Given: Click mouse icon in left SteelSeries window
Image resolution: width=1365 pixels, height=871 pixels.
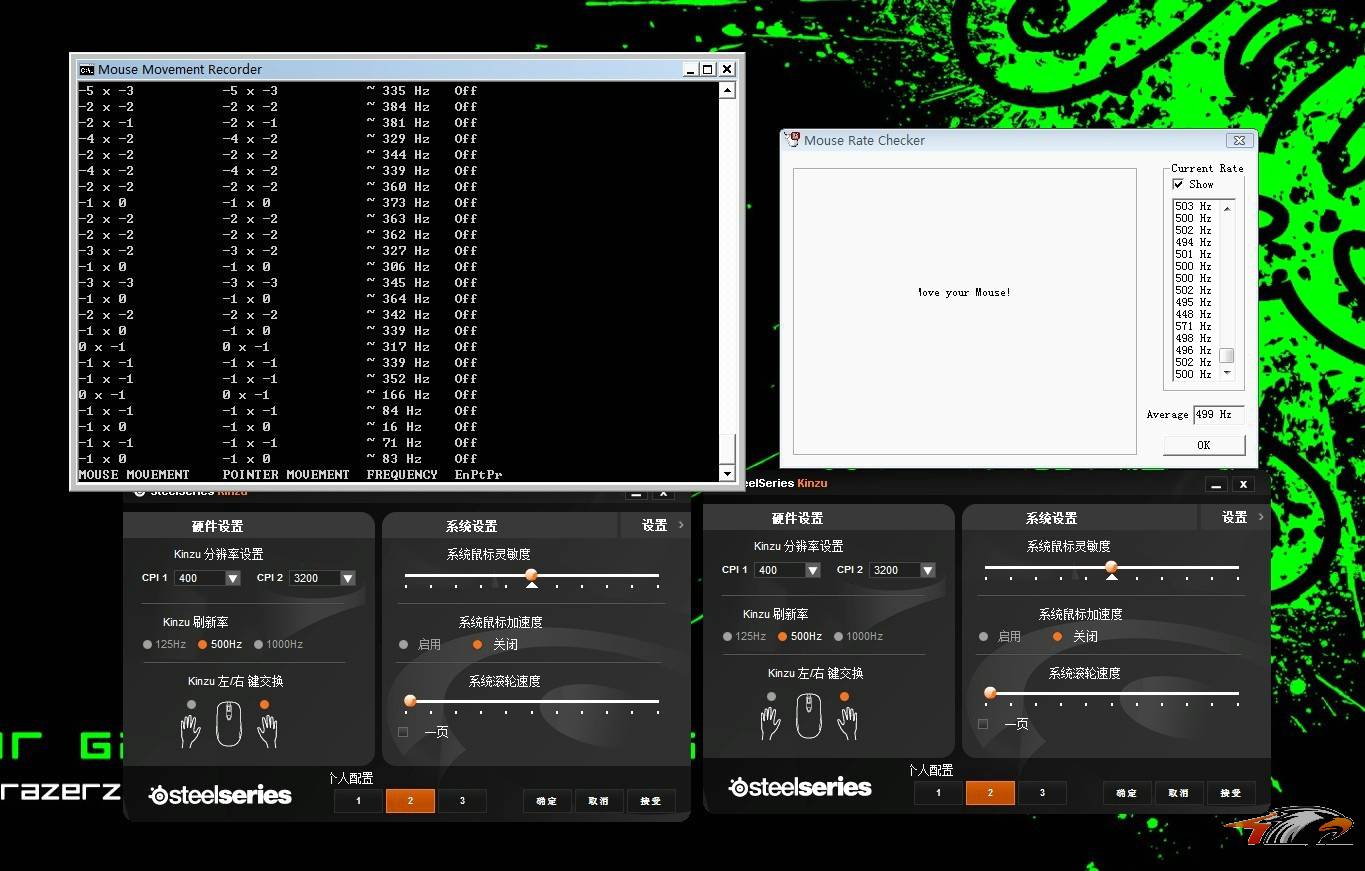Looking at the screenshot, I should coord(229,724).
